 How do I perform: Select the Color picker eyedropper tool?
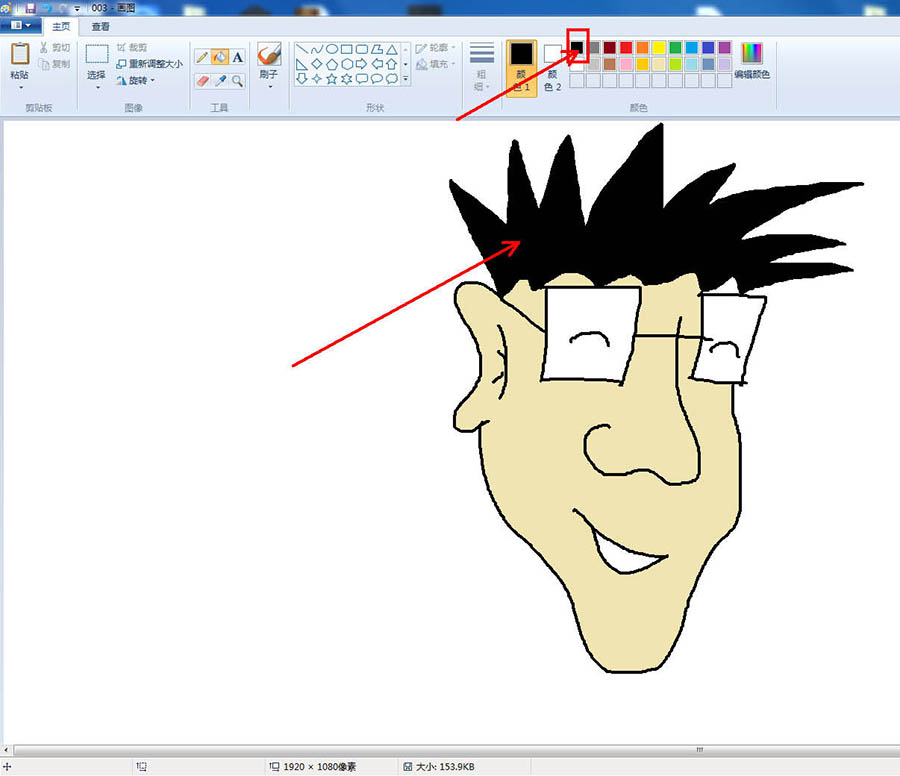220,81
